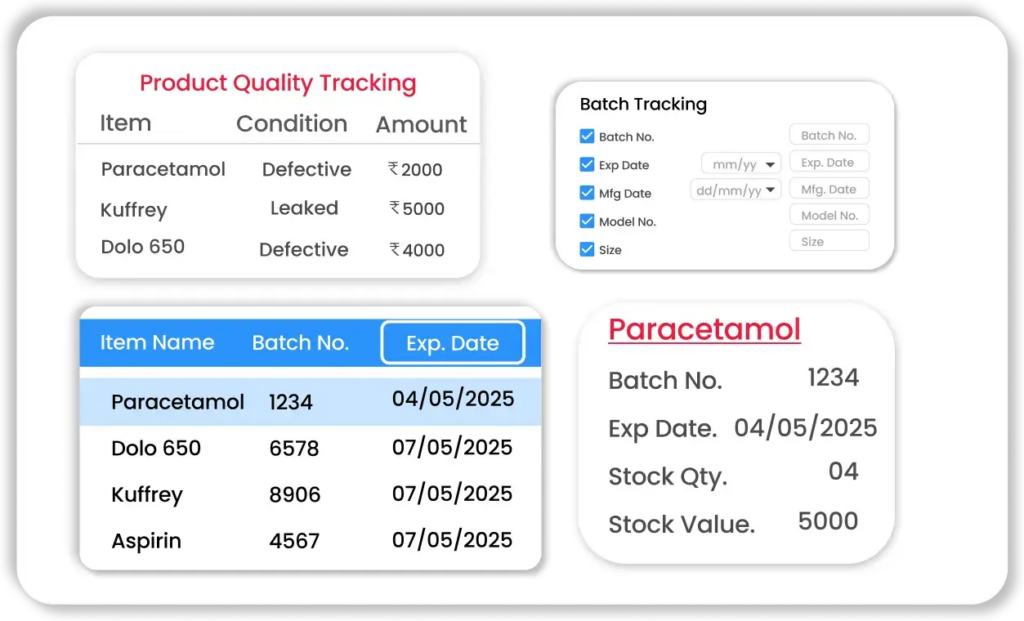Focus the Exp. Date text field
The image size is (1024, 621).
click(x=828, y=162)
